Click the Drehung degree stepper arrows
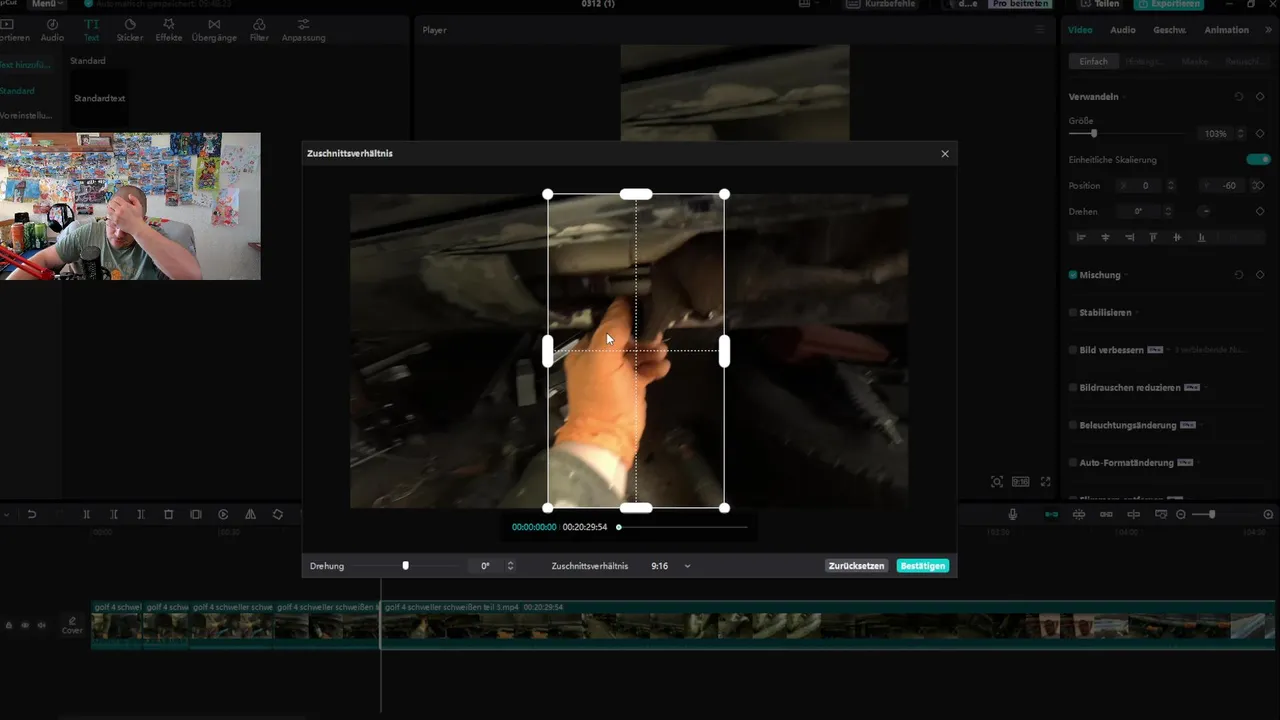This screenshot has width=1280, height=720. click(510, 566)
